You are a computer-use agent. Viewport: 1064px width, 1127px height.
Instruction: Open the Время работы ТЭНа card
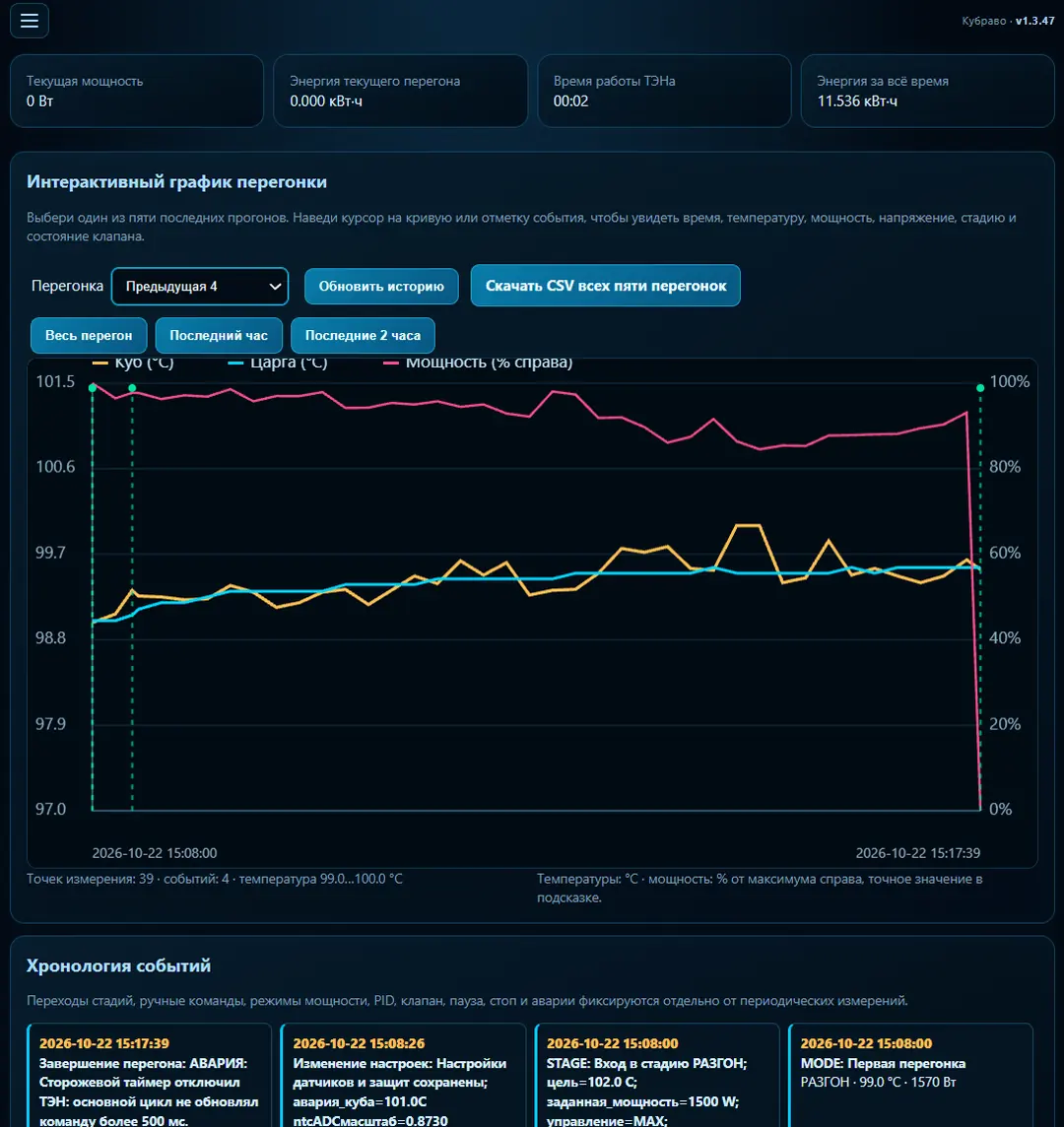coord(664,92)
